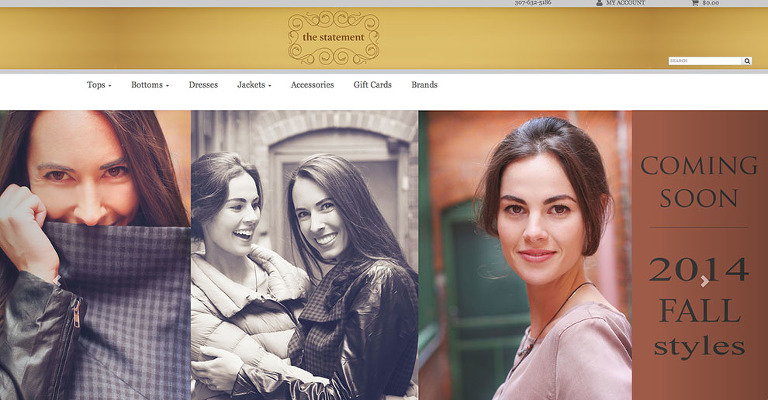Focus the Search input field

pyautogui.click(x=705, y=61)
